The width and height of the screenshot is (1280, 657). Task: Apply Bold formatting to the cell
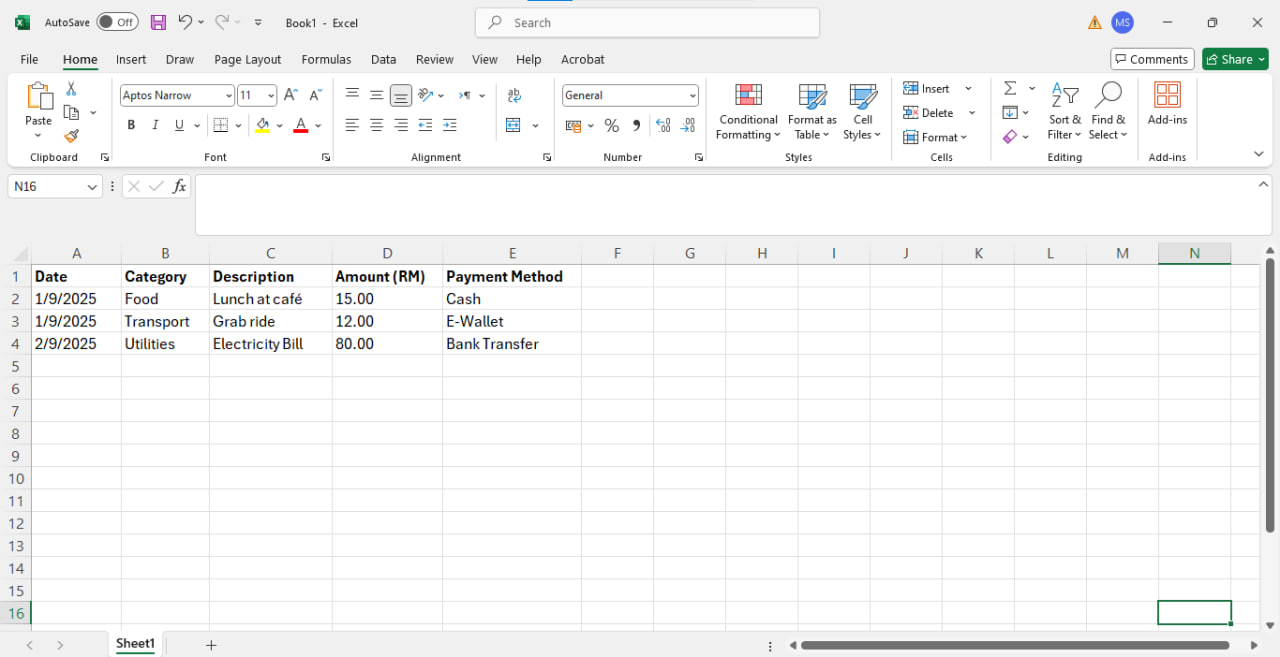(131, 125)
